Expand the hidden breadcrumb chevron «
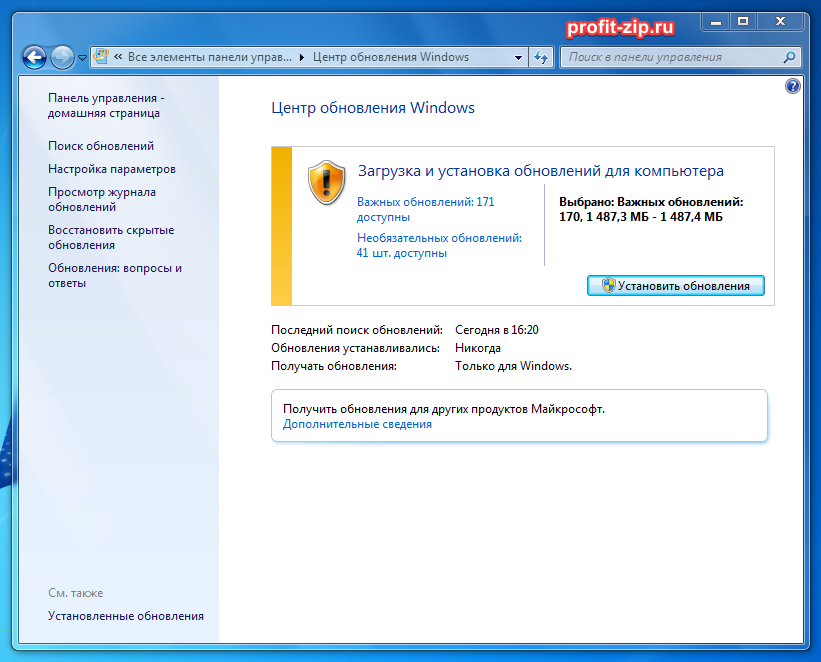The width and height of the screenshot is (821, 662). click(x=118, y=57)
